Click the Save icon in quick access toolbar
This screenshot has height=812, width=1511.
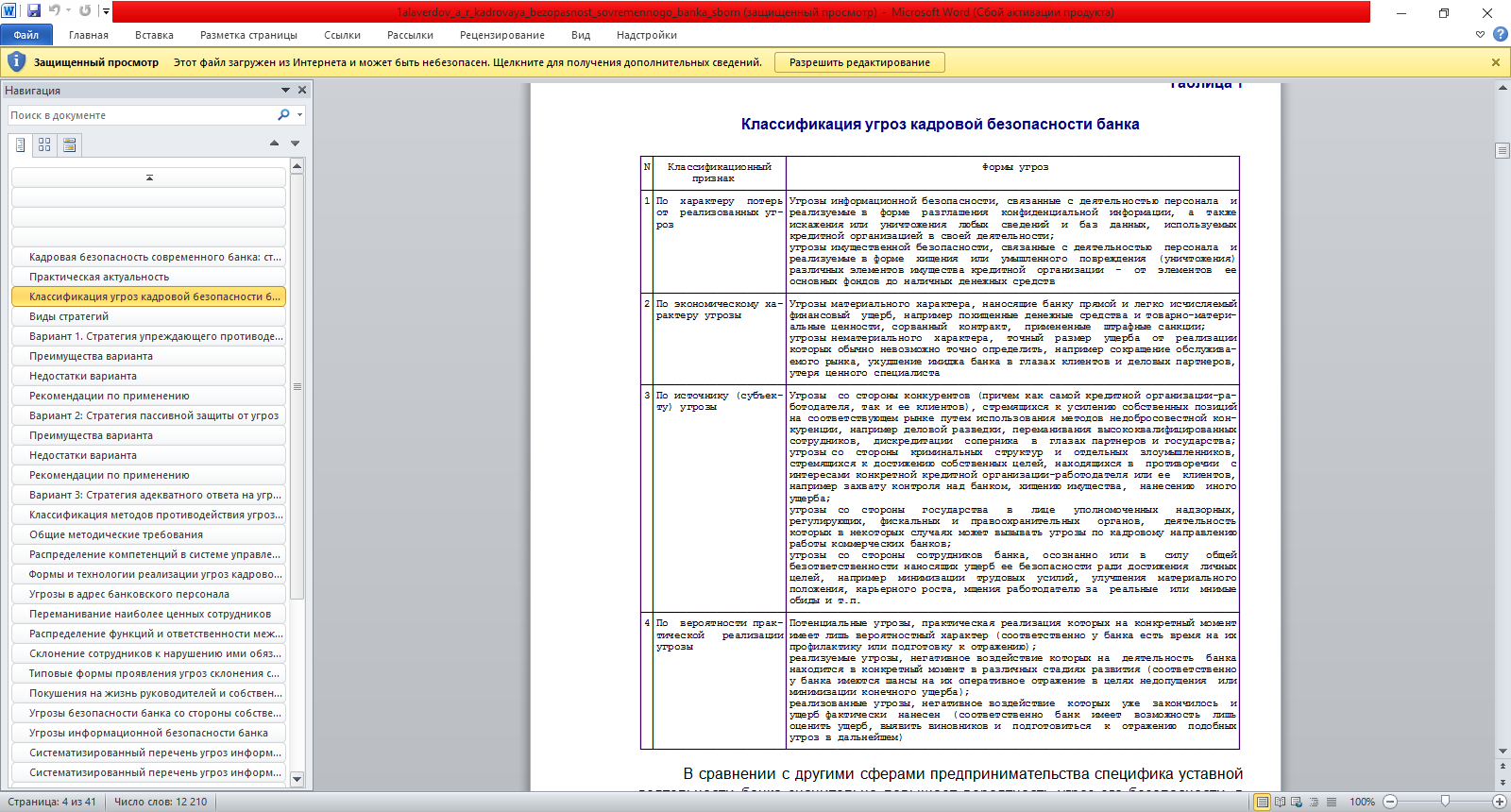tap(34, 11)
